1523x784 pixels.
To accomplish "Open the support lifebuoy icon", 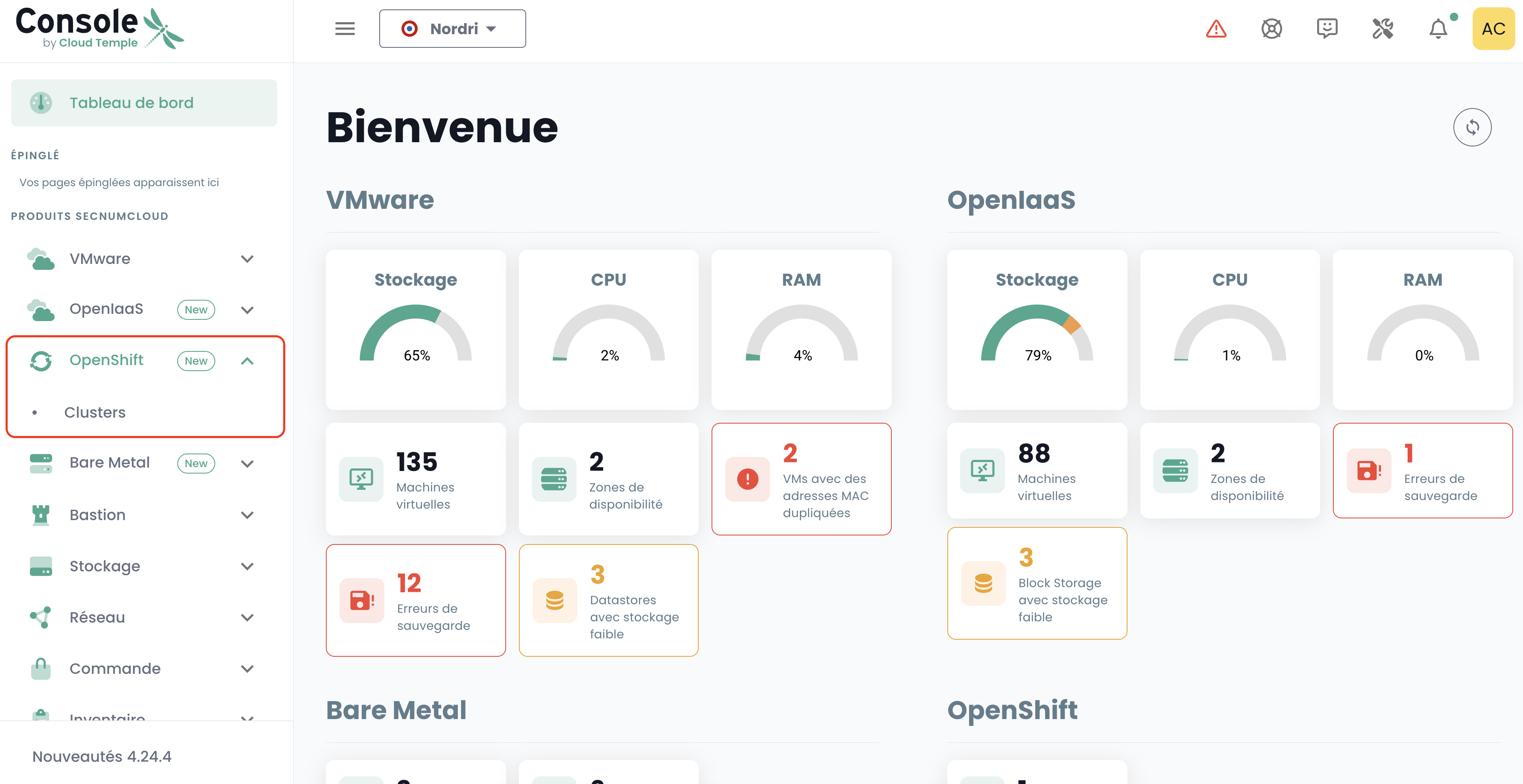I will tap(1271, 28).
